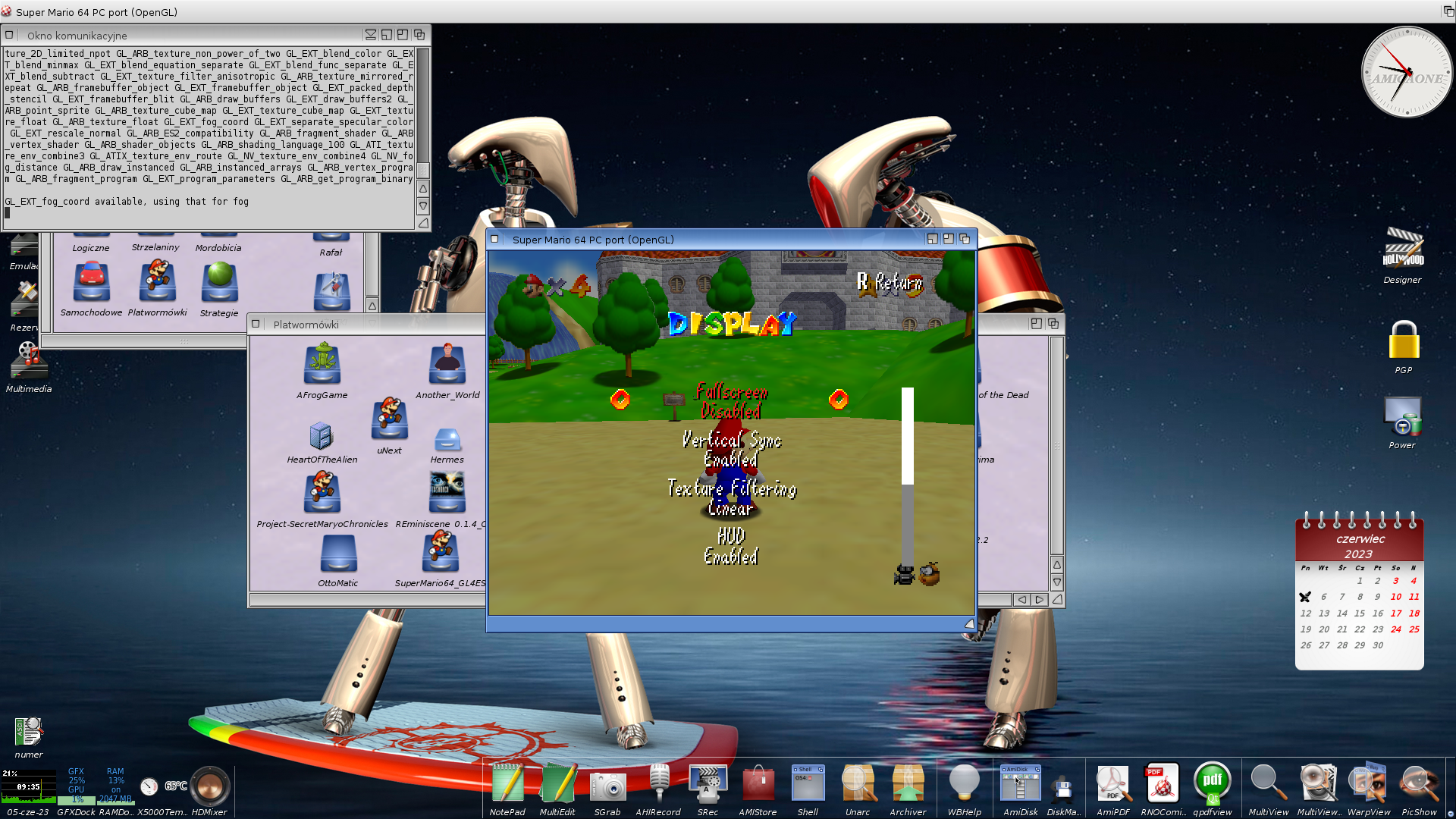Open the Platwormówki drawer icon
The width and height of the screenshot is (1456, 819).
pos(157,281)
